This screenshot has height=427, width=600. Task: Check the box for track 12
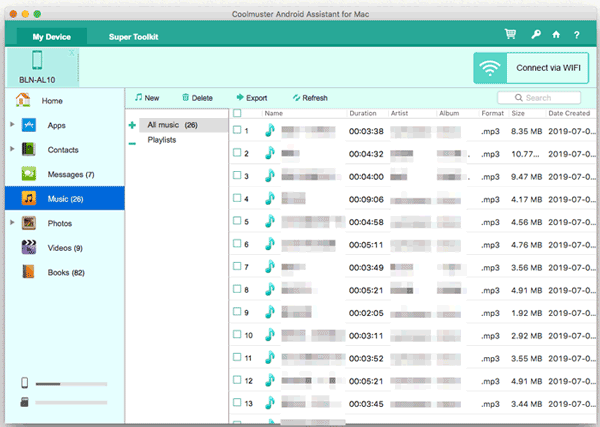[x=237, y=380]
